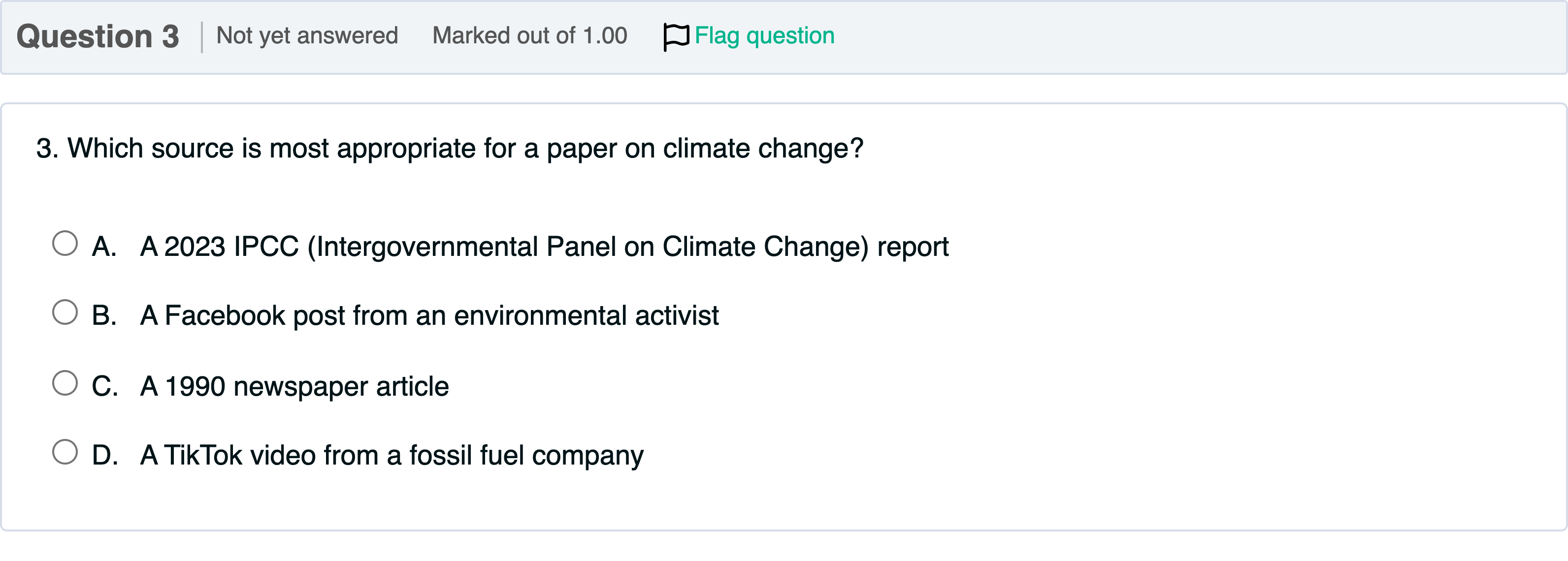Pick the radio button for option D
This screenshot has width=1568, height=561.
click(x=65, y=452)
